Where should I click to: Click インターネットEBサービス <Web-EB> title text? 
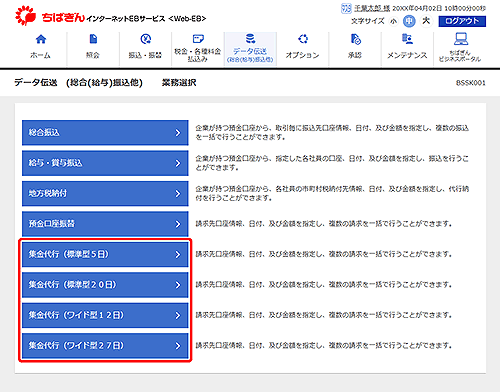(146, 19)
